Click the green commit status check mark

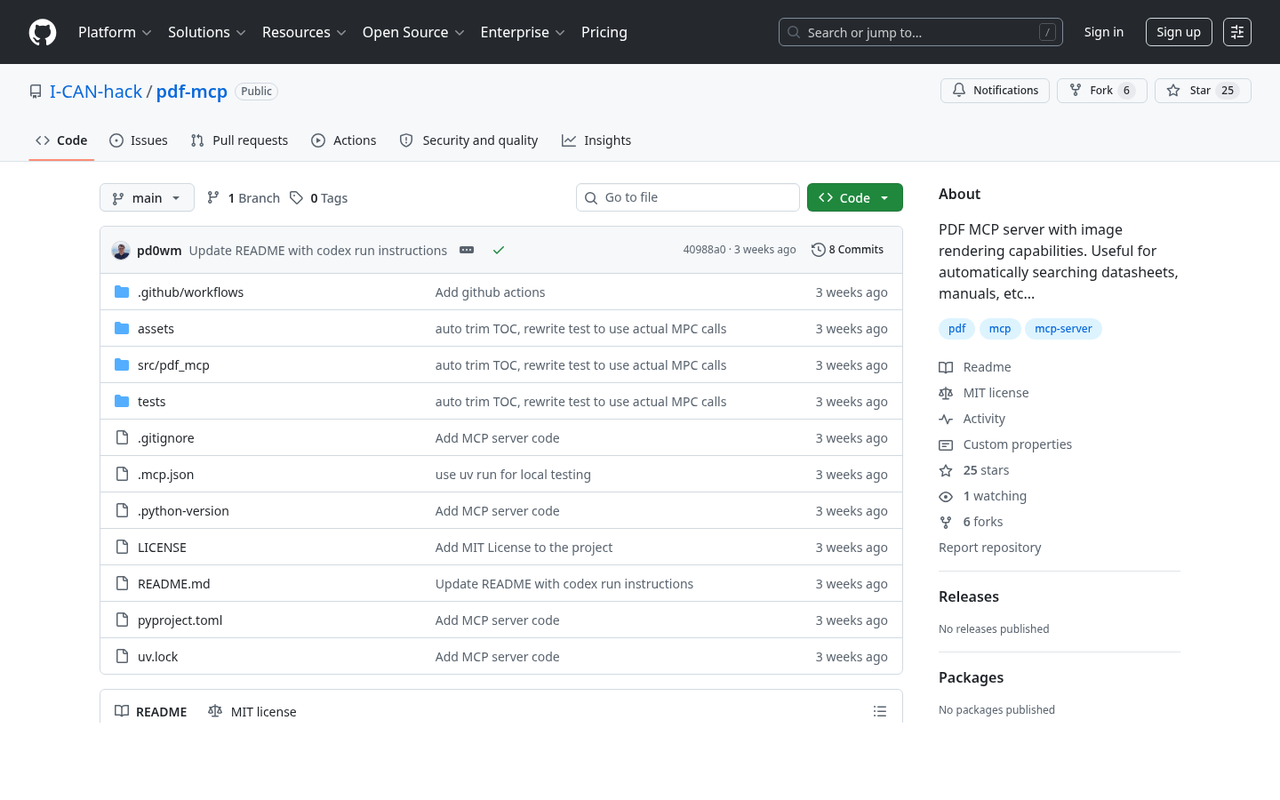pos(498,250)
